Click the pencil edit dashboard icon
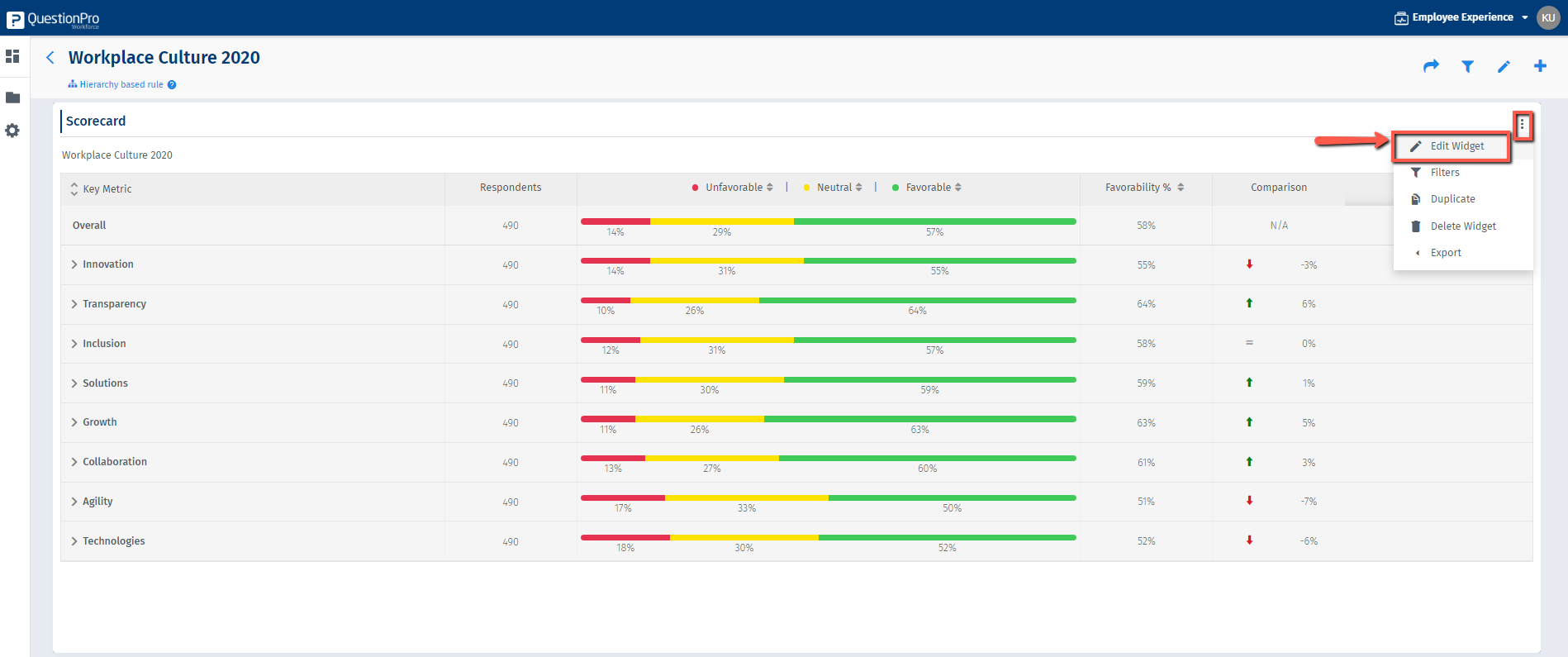The image size is (1568, 657). click(x=1504, y=66)
